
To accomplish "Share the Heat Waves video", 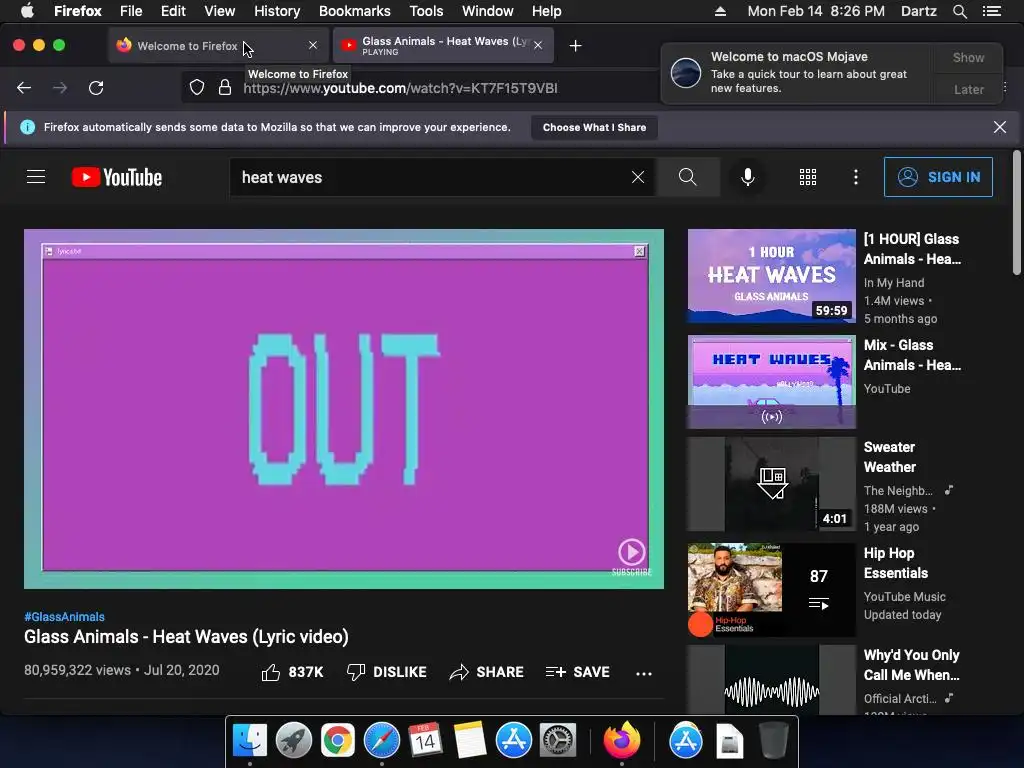I will tap(487, 672).
